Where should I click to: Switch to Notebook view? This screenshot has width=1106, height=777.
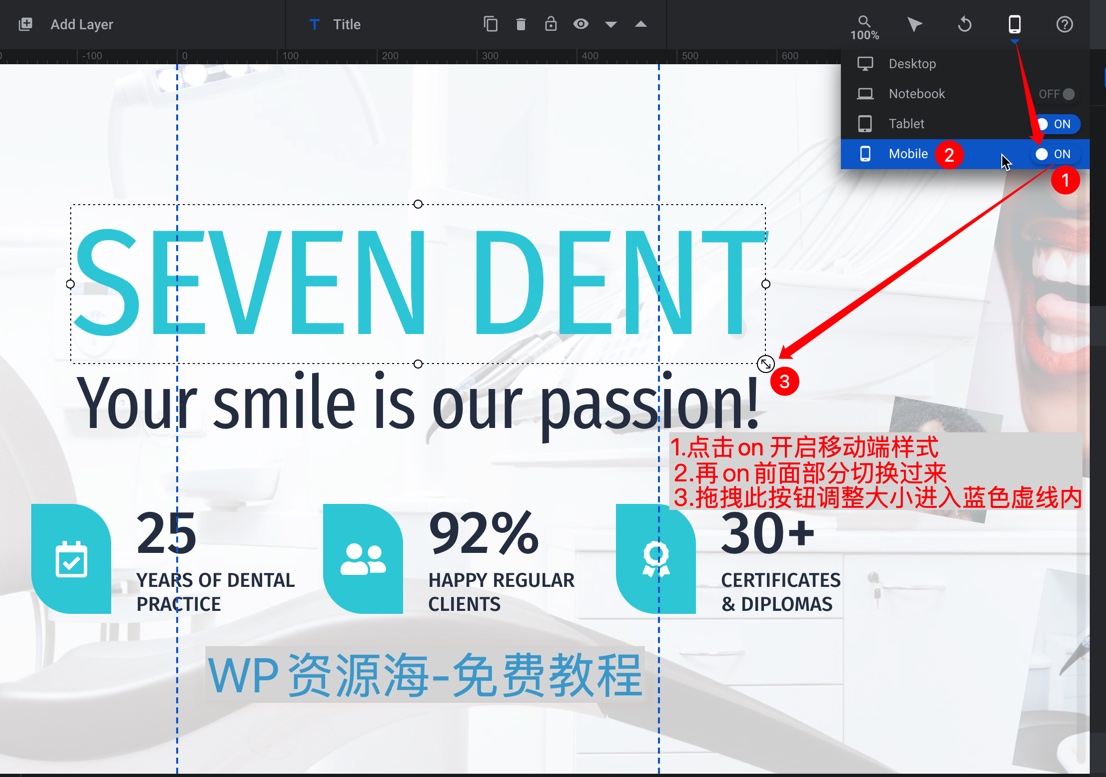[965, 94]
